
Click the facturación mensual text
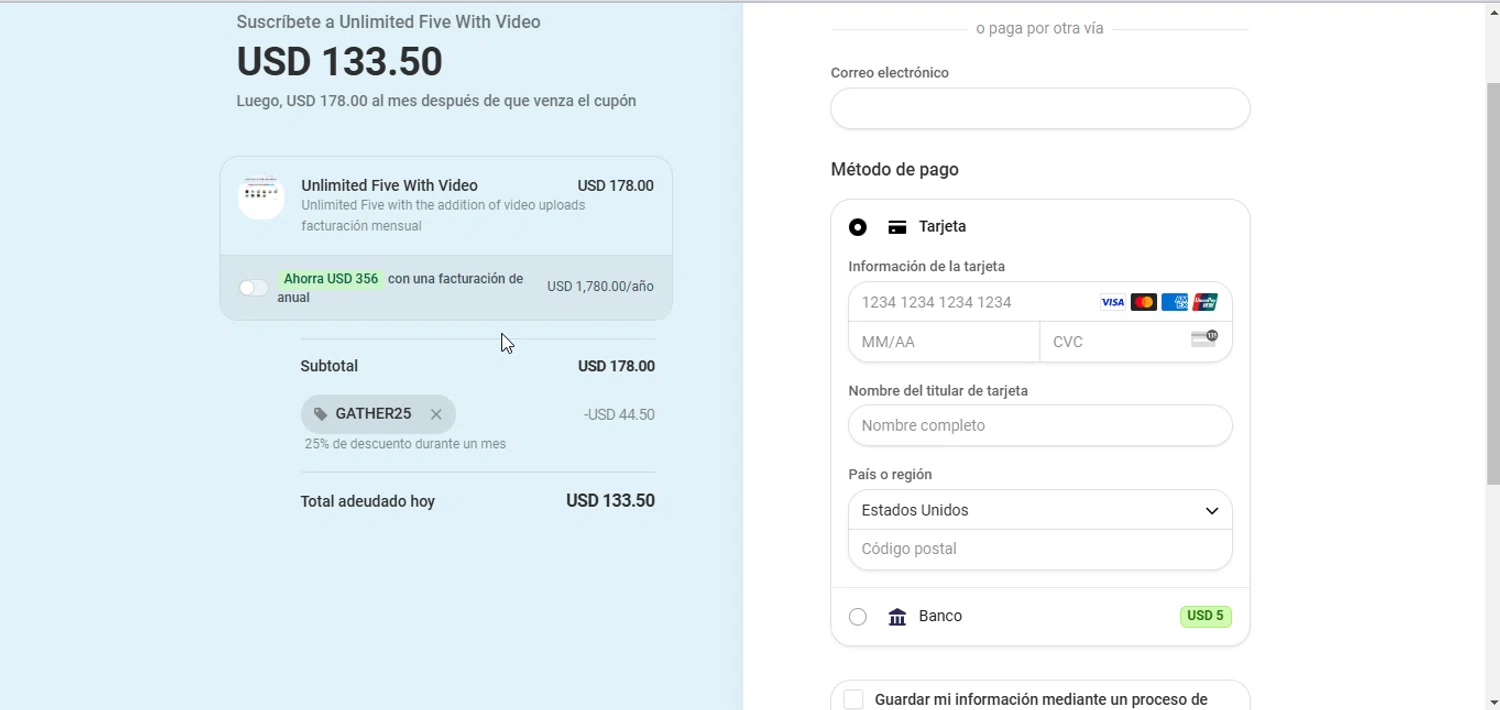361,226
